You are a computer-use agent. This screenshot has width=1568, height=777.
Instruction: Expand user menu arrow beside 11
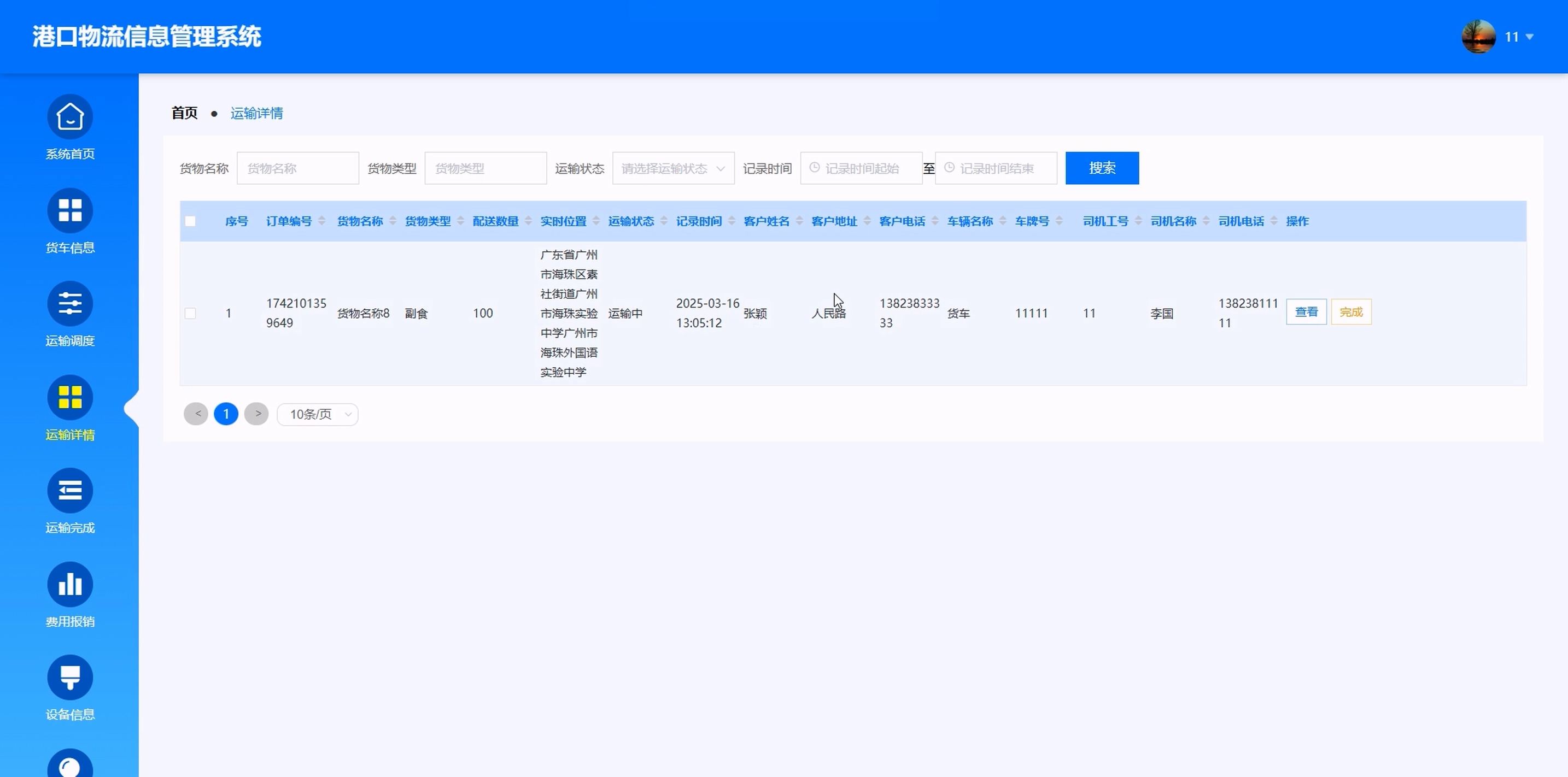1530,37
